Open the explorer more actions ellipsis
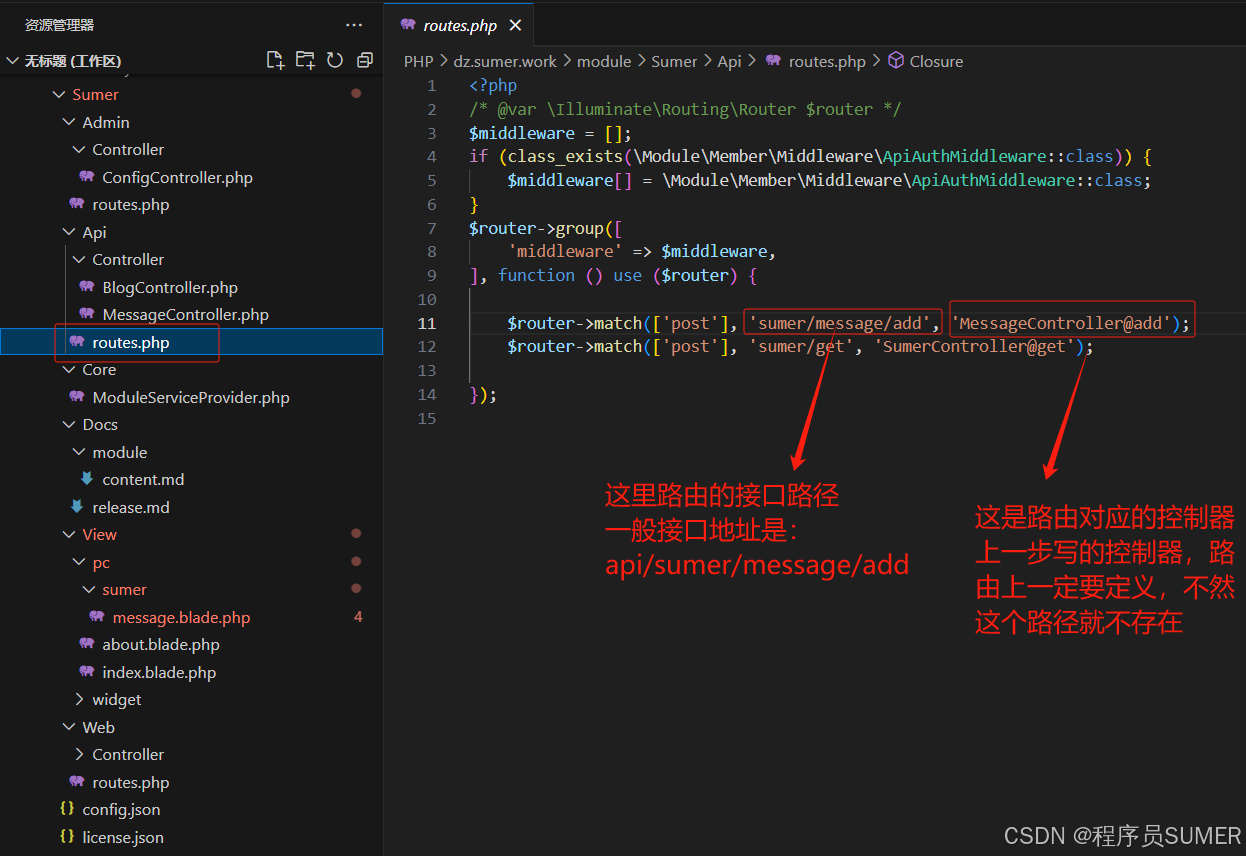 (x=354, y=25)
